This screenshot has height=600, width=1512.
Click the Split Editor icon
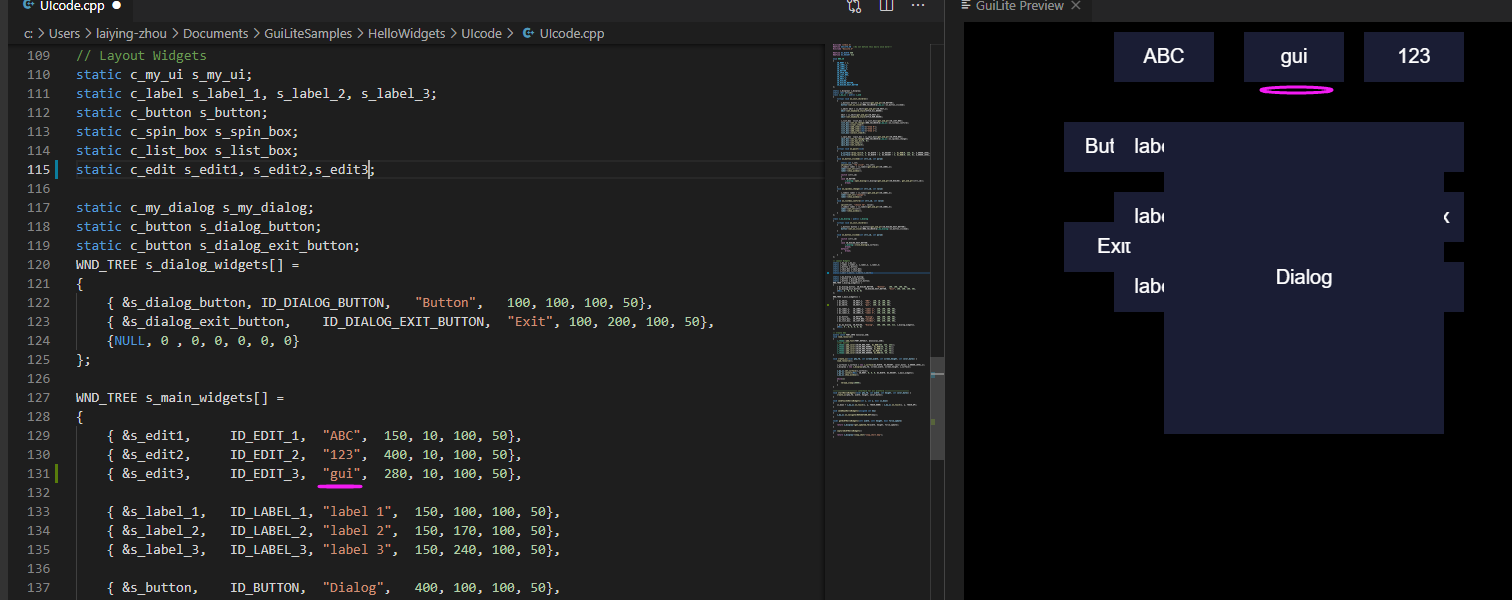(886, 7)
